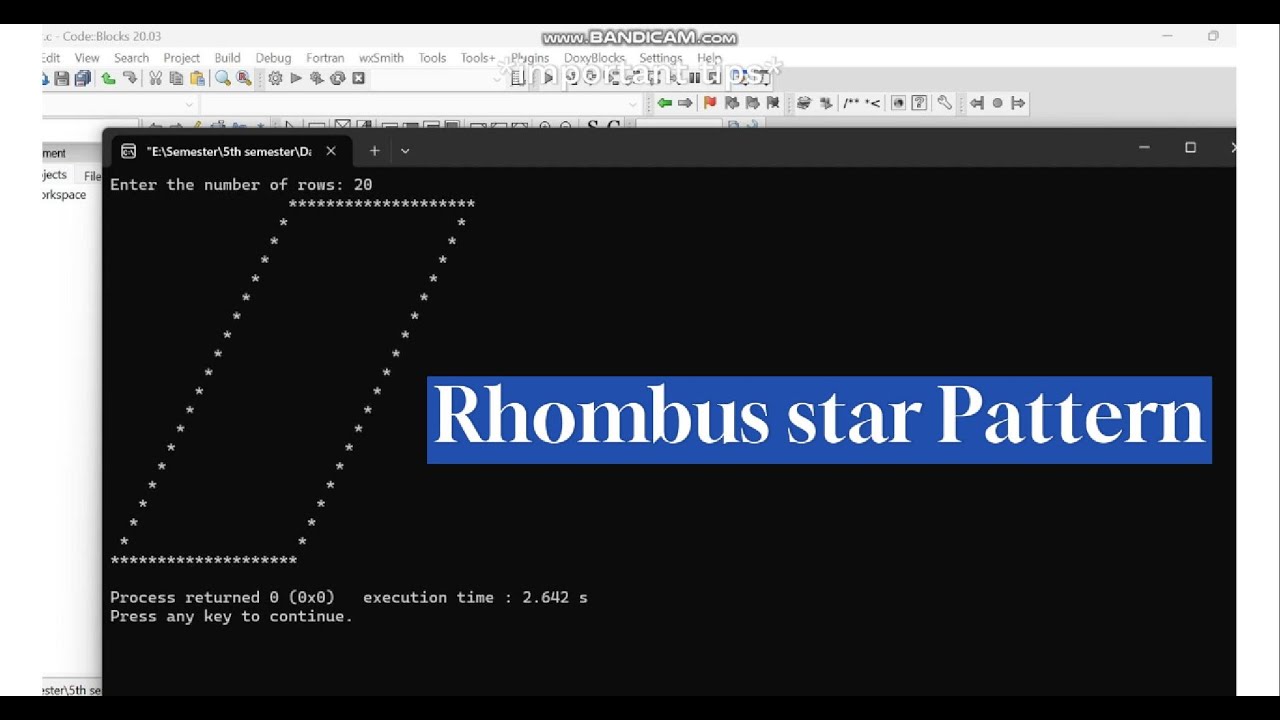Click 'execution time : 2.642 s' text
1280x720 pixels.
click(x=475, y=597)
